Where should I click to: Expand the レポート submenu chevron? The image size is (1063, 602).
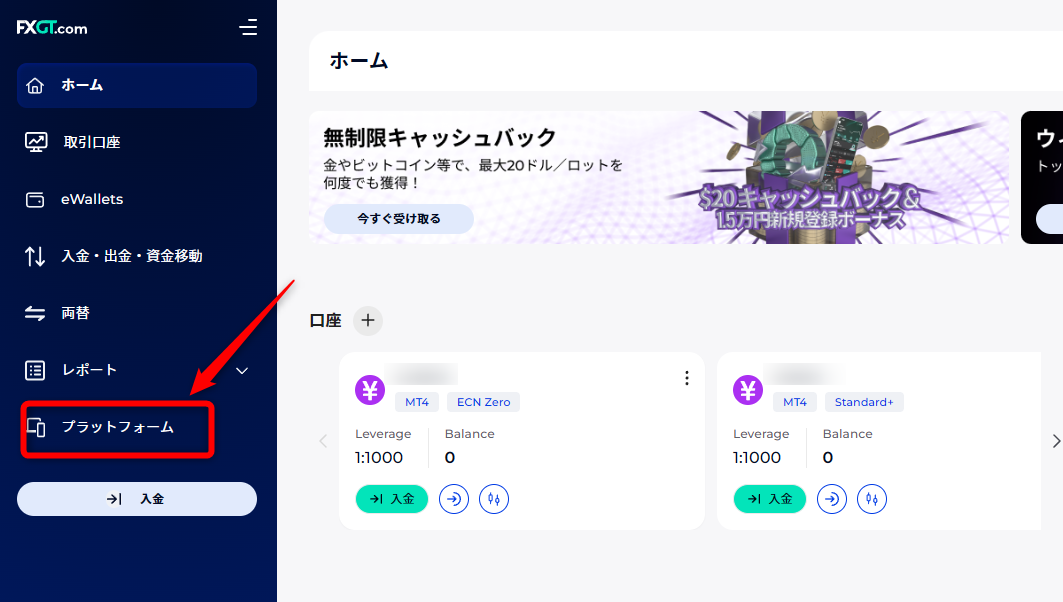click(x=242, y=371)
